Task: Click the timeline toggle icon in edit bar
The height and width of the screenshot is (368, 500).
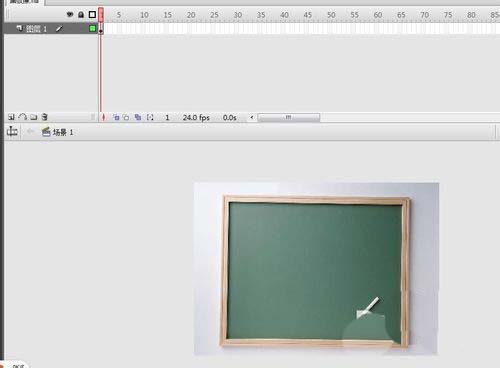Action: (x=12, y=131)
